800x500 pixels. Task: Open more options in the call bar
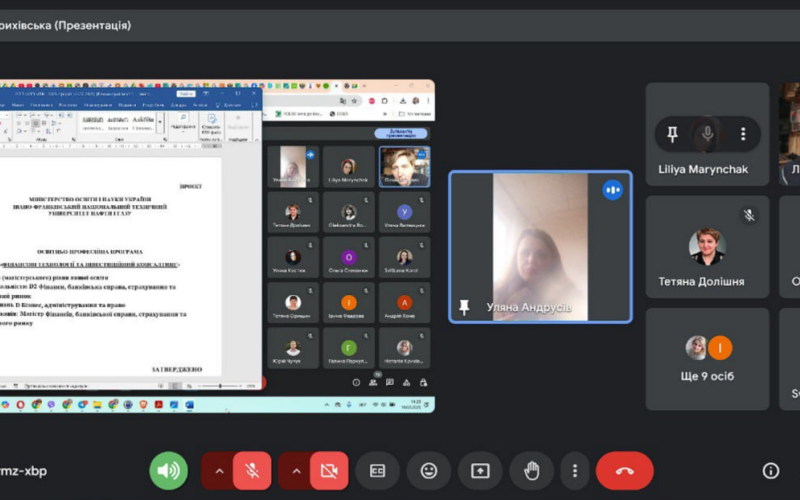(x=574, y=470)
